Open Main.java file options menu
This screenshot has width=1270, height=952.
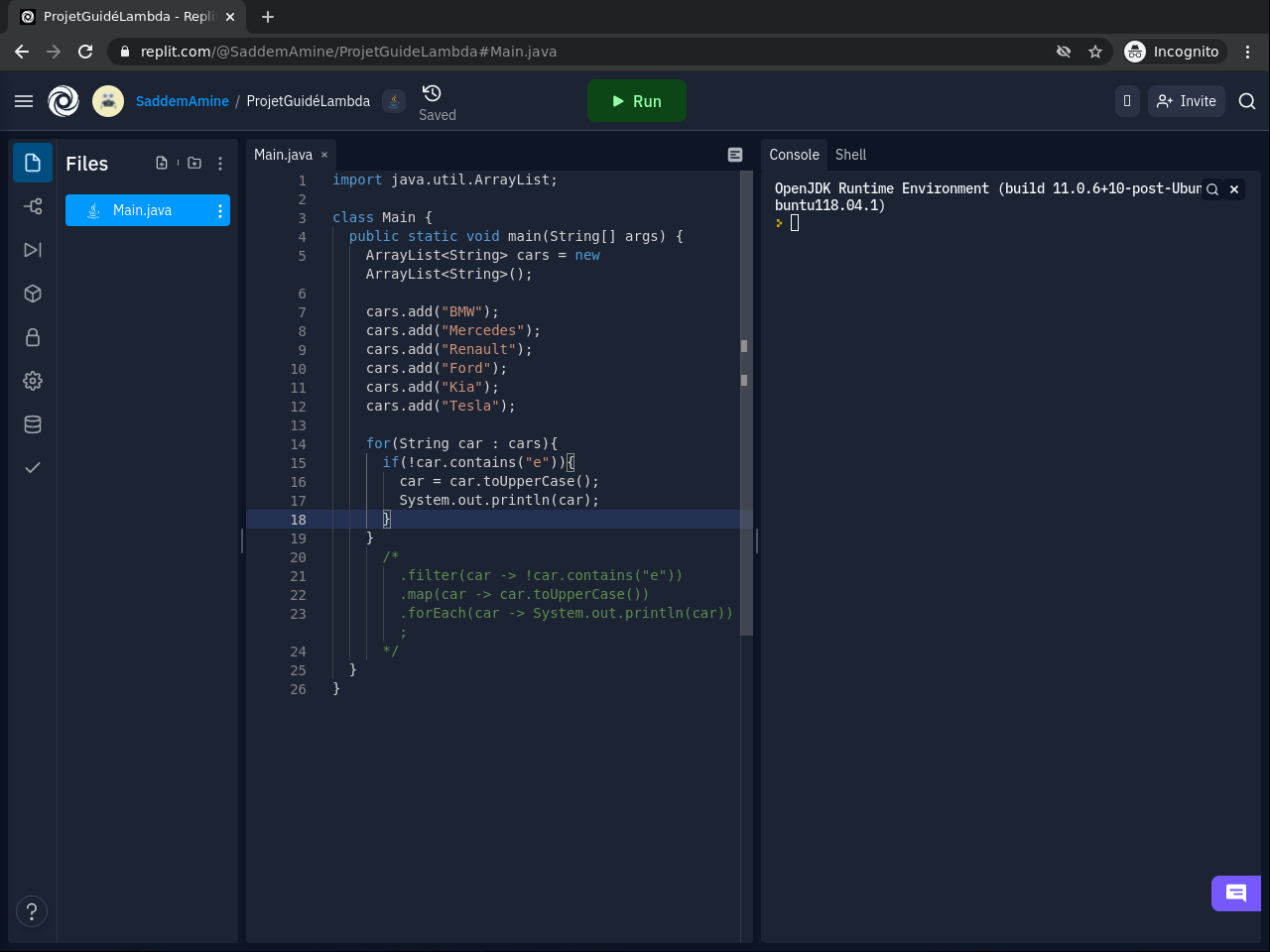pyautogui.click(x=220, y=210)
